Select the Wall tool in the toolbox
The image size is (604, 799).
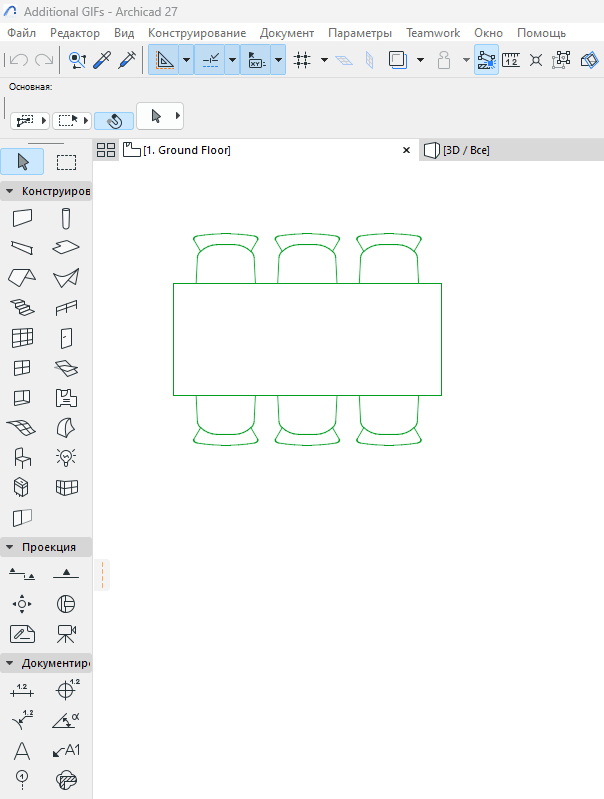pos(22,218)
